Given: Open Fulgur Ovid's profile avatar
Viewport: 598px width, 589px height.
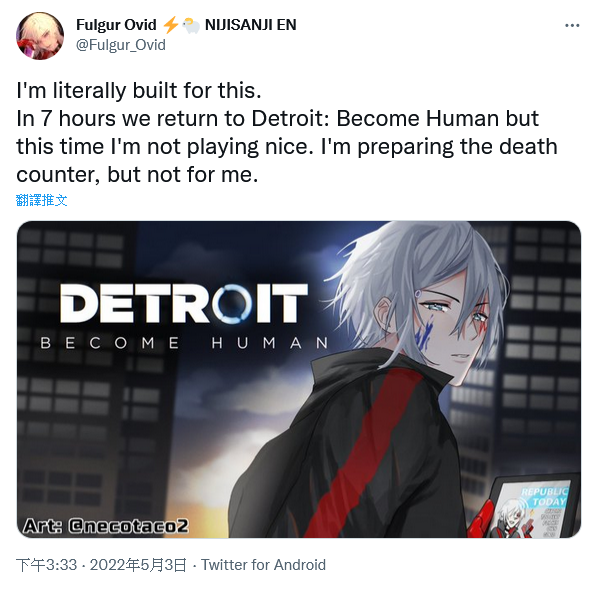Looking at the screenshot, I should [x=40, y=36].
